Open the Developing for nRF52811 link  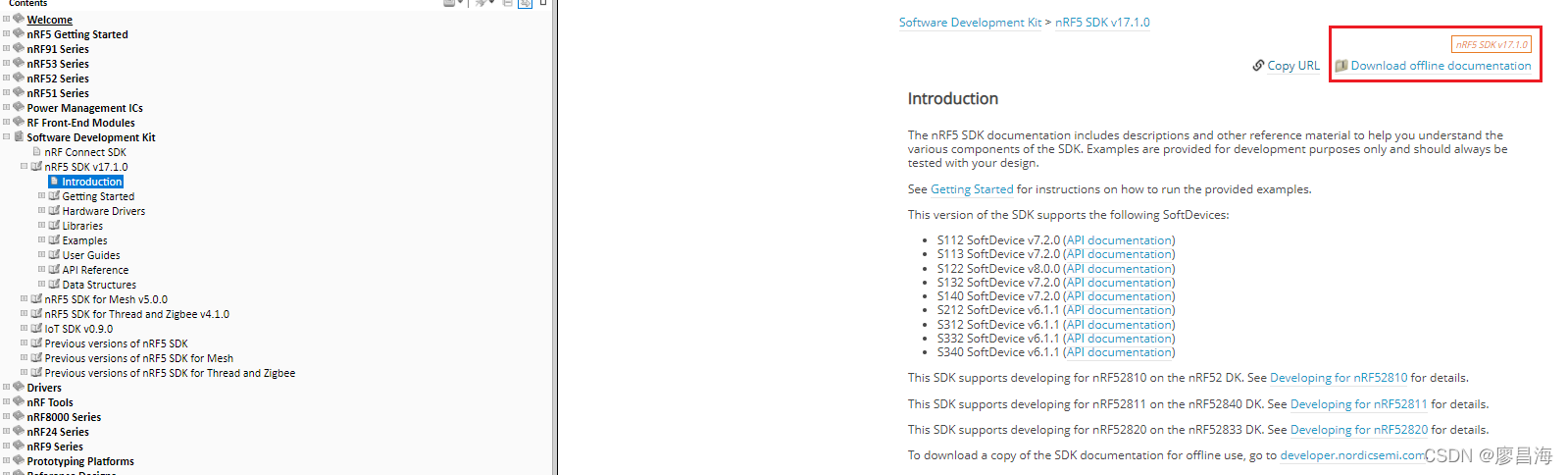click(1359, 404)
